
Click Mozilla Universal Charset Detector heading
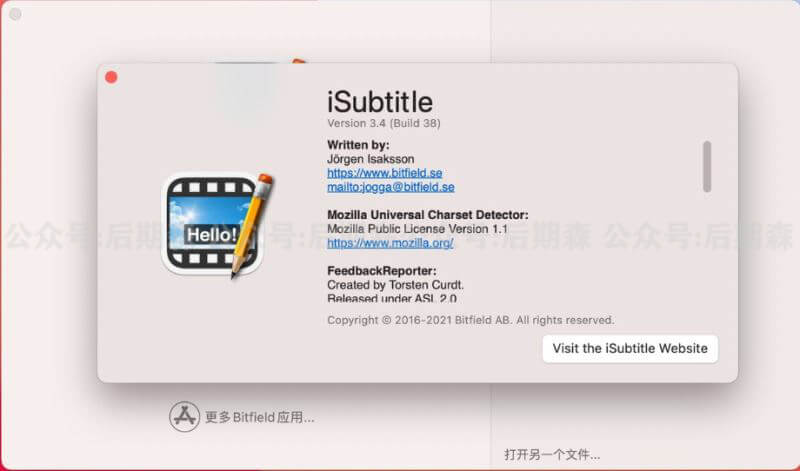pos(428,215)
